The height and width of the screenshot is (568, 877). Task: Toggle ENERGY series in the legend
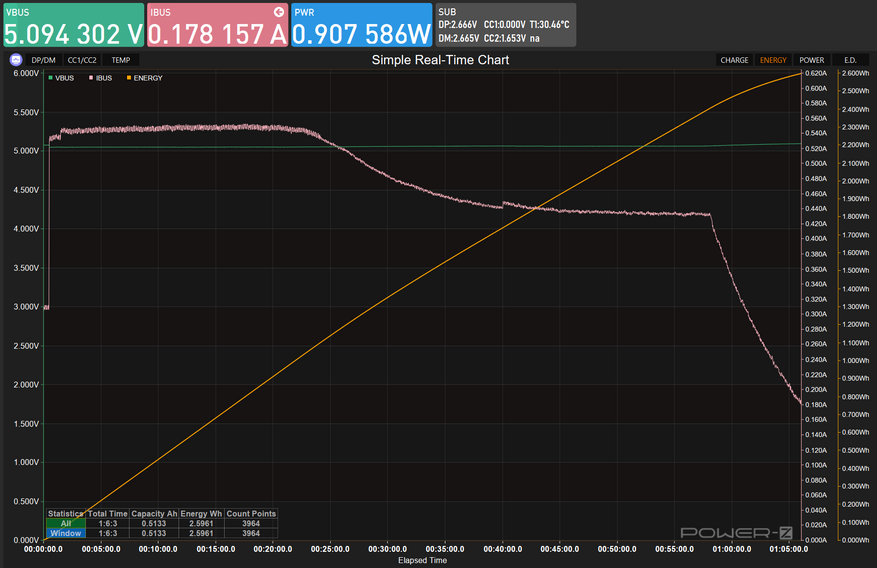point(145,78)
